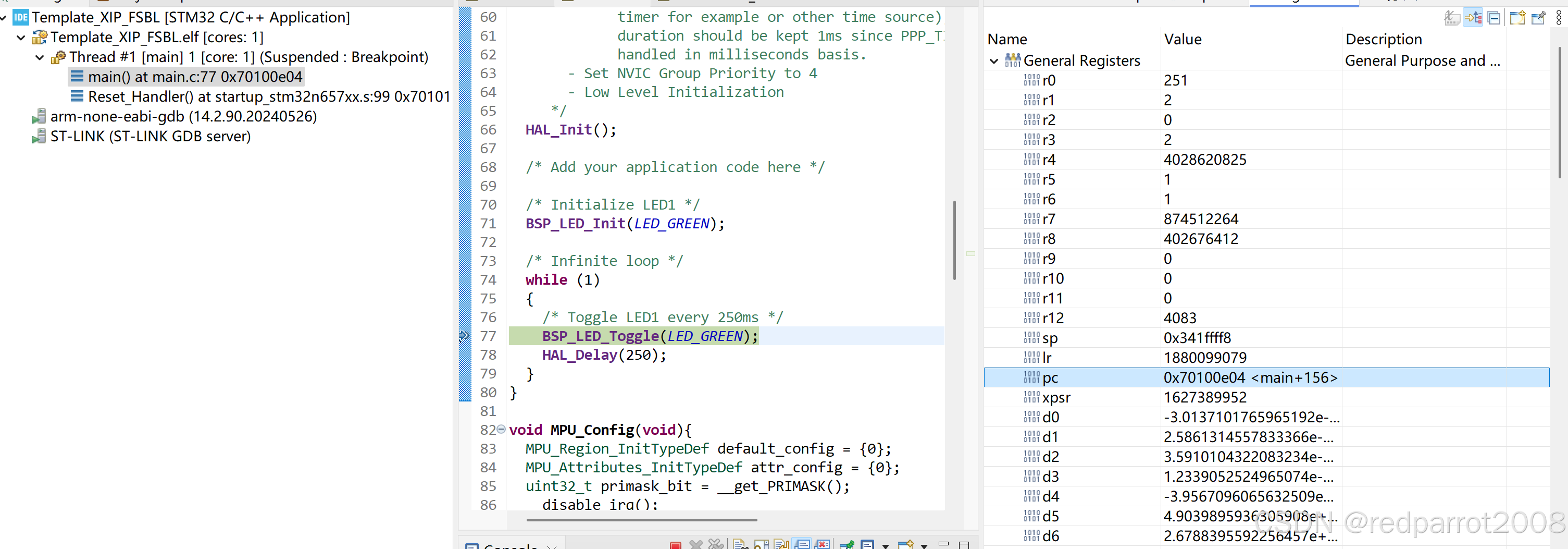Image resolution: width=1568 pixels, height=549 pixels.
Task: Click the r4 register icon
Action: tap(1032, 159)
